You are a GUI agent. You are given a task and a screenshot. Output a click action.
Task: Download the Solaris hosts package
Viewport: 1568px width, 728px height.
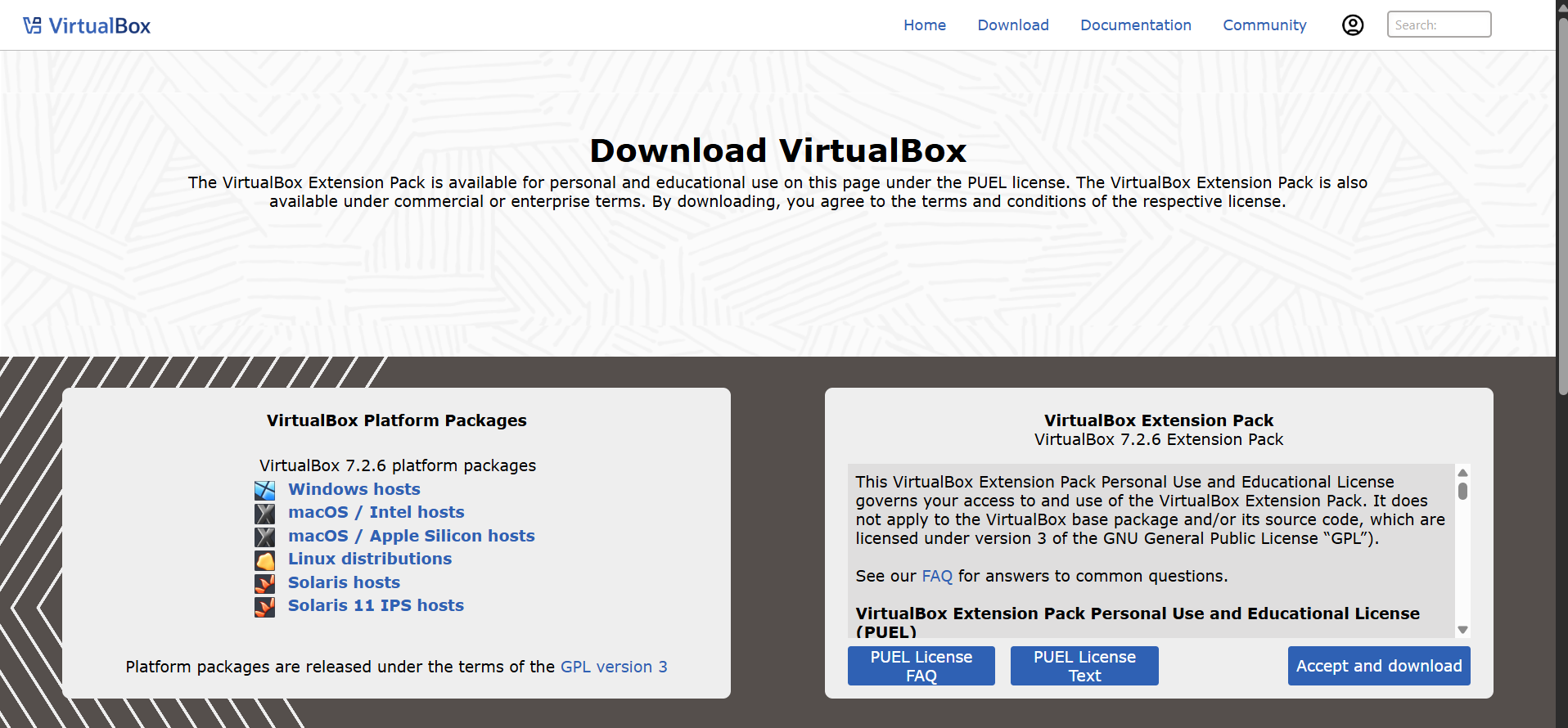coord(345,582)
